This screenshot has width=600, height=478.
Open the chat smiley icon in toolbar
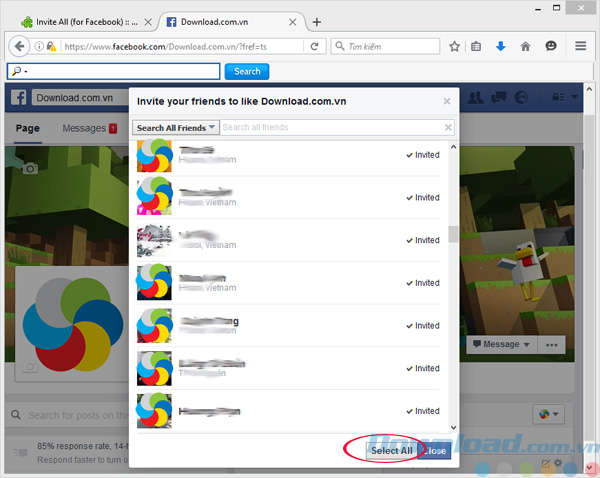point(551,46)
